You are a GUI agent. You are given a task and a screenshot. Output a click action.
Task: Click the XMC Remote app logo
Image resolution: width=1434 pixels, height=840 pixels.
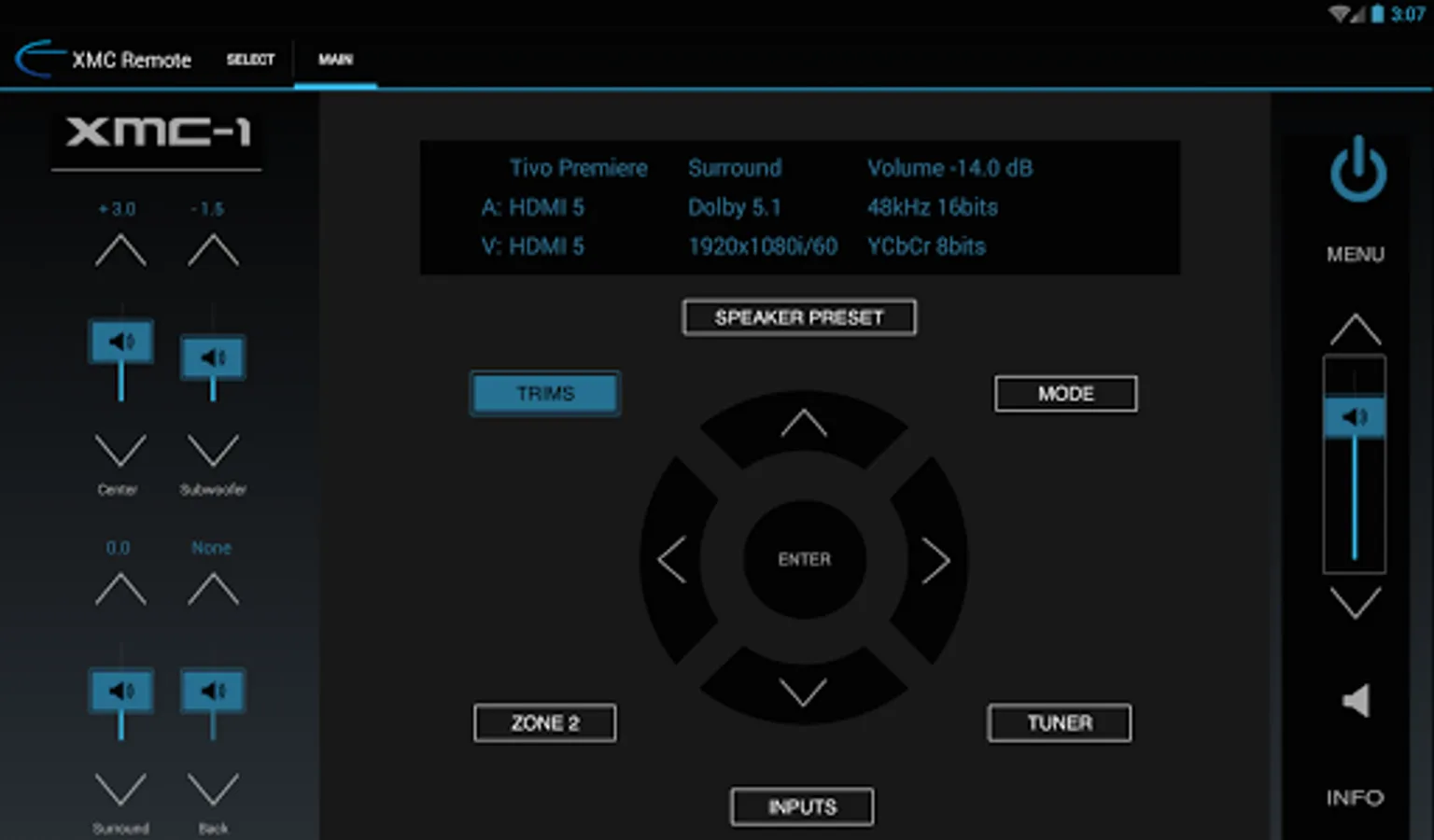(x=39, y=59)
